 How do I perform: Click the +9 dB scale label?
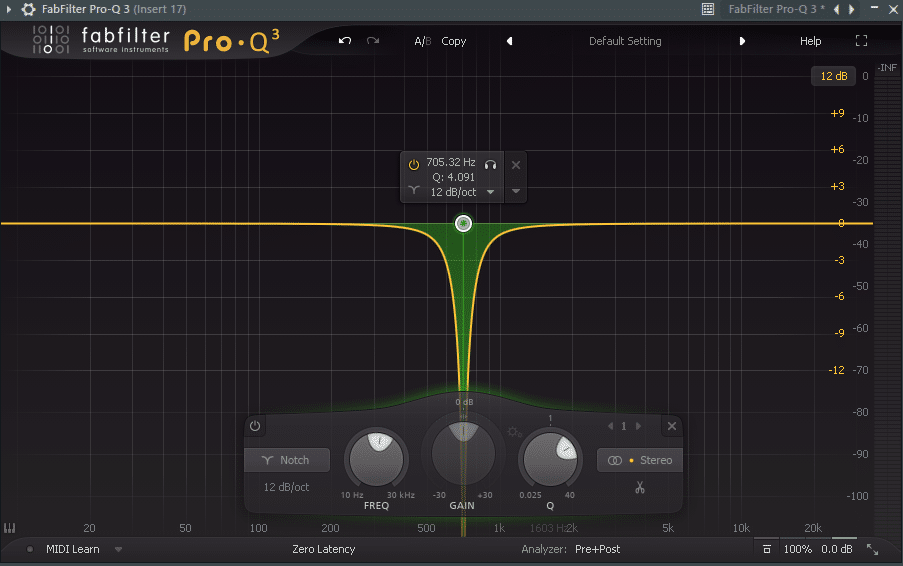tap(837, 113)
